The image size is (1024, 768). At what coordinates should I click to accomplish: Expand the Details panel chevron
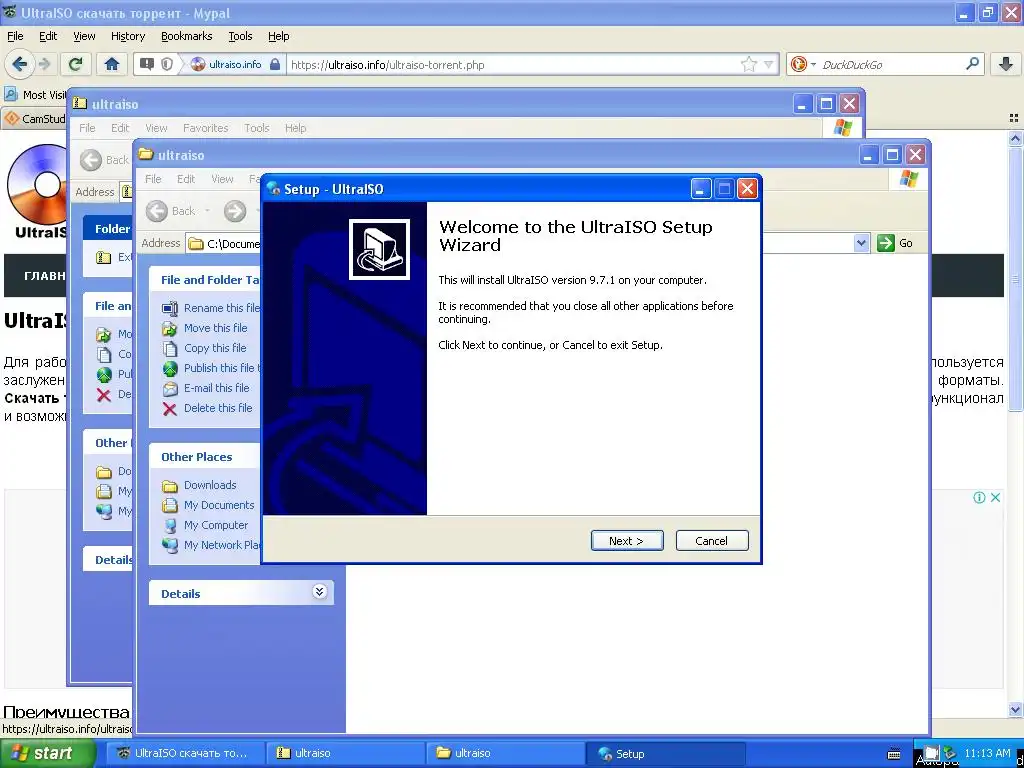[x=319, y=592]
